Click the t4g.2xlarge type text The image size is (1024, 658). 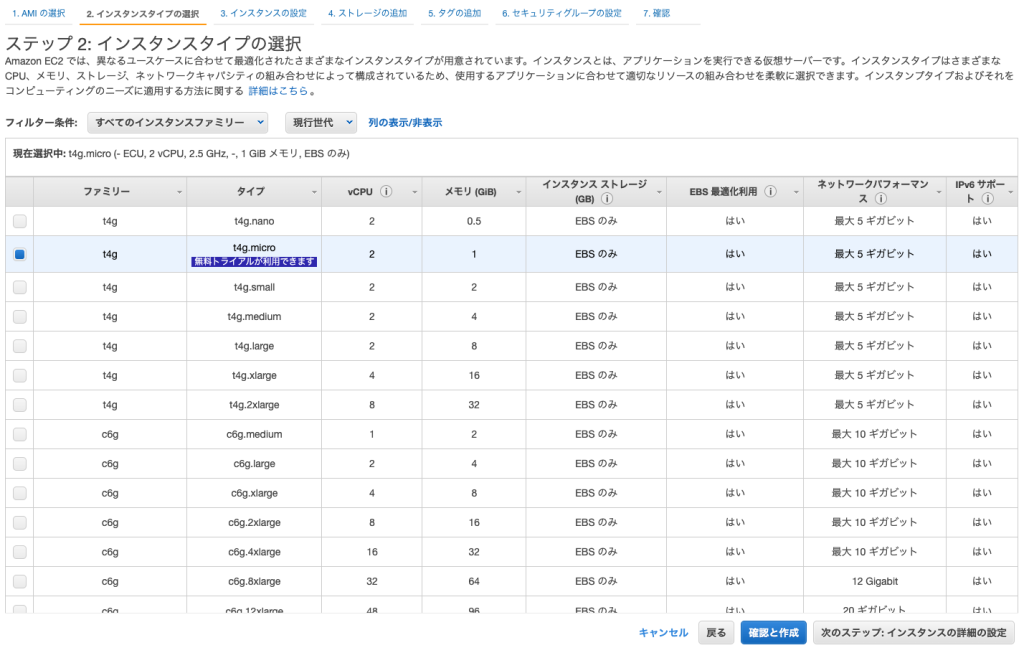[x=254, y=405]
